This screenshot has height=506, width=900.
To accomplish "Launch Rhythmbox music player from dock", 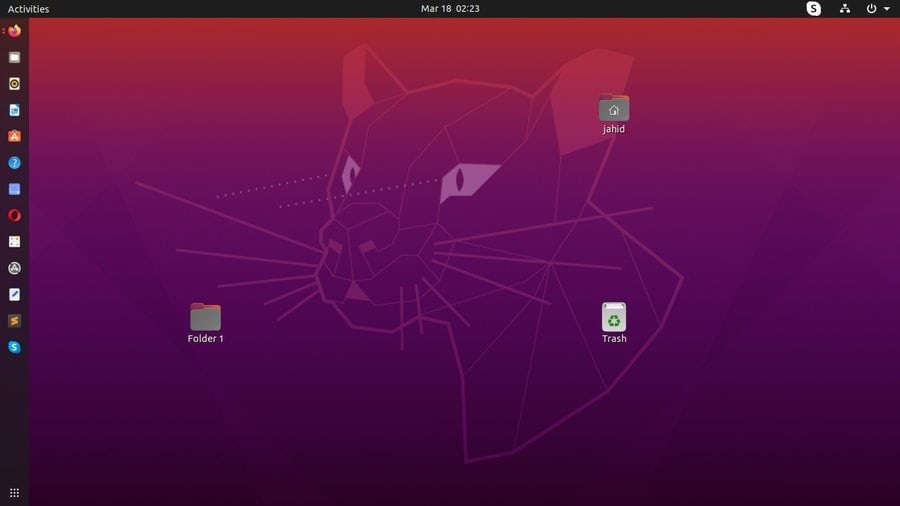I will pyautogui.click(x=14, y=84).
